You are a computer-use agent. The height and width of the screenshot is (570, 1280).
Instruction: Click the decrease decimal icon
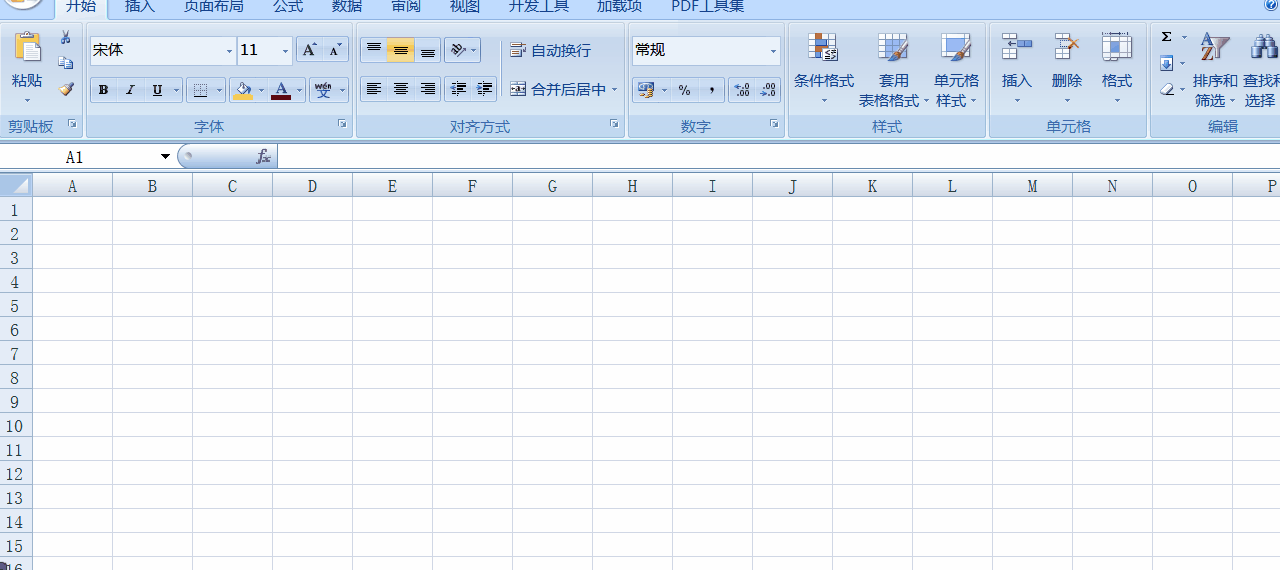coord(768,90)
